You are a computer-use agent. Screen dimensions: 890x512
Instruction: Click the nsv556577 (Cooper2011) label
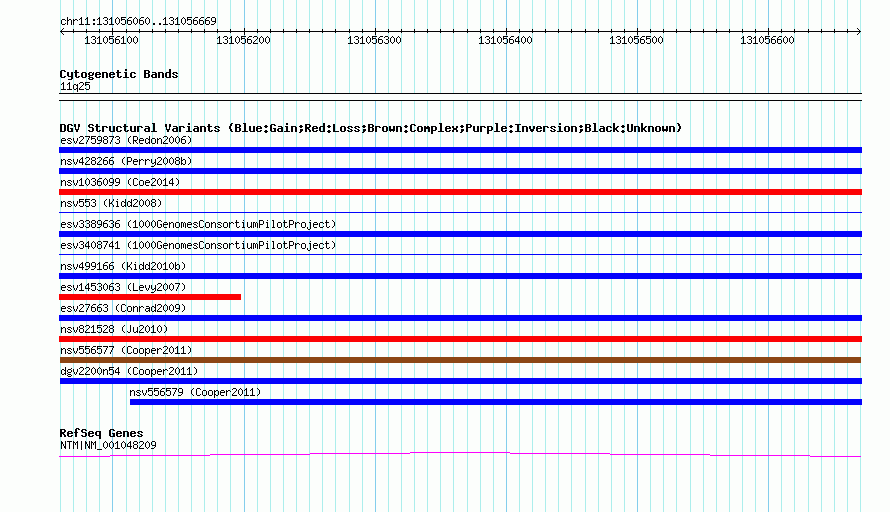(126, 350)
